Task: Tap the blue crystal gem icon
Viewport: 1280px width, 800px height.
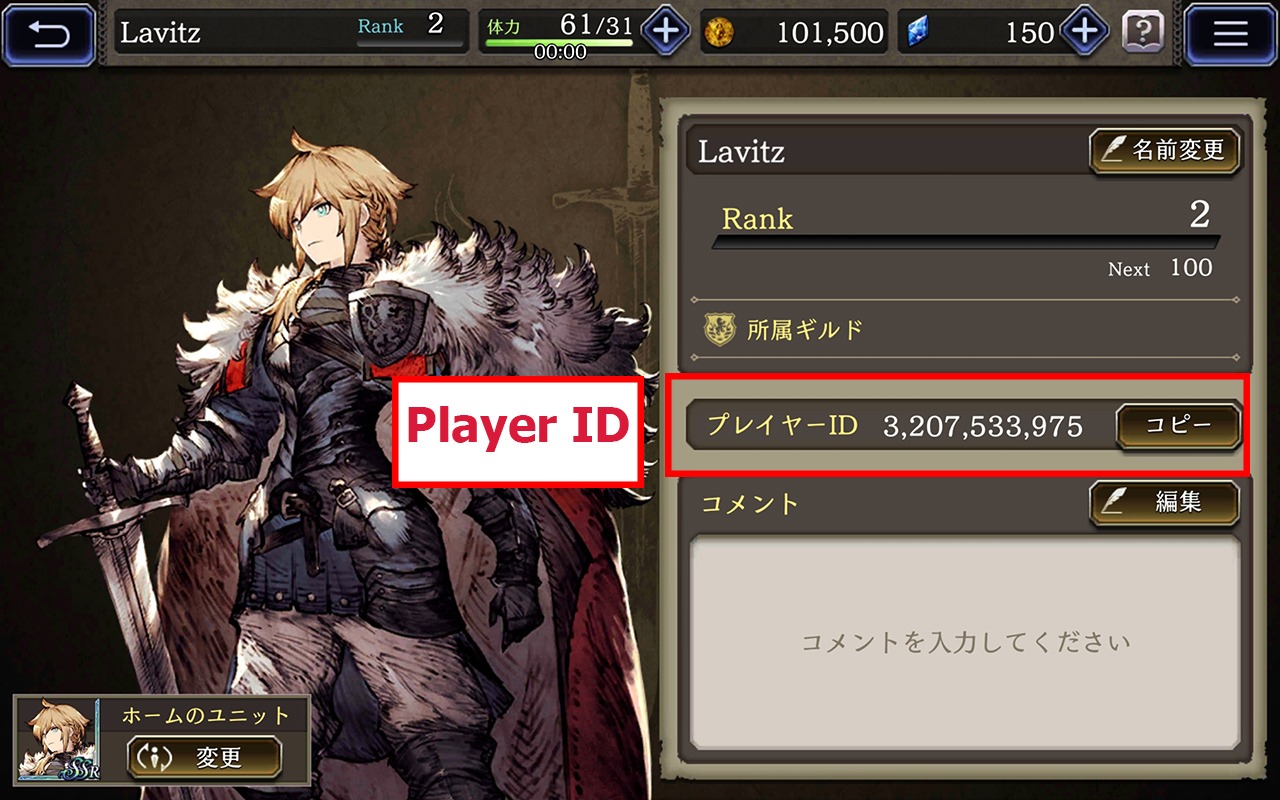Action: pyautogui.click(x=917, y=33)
